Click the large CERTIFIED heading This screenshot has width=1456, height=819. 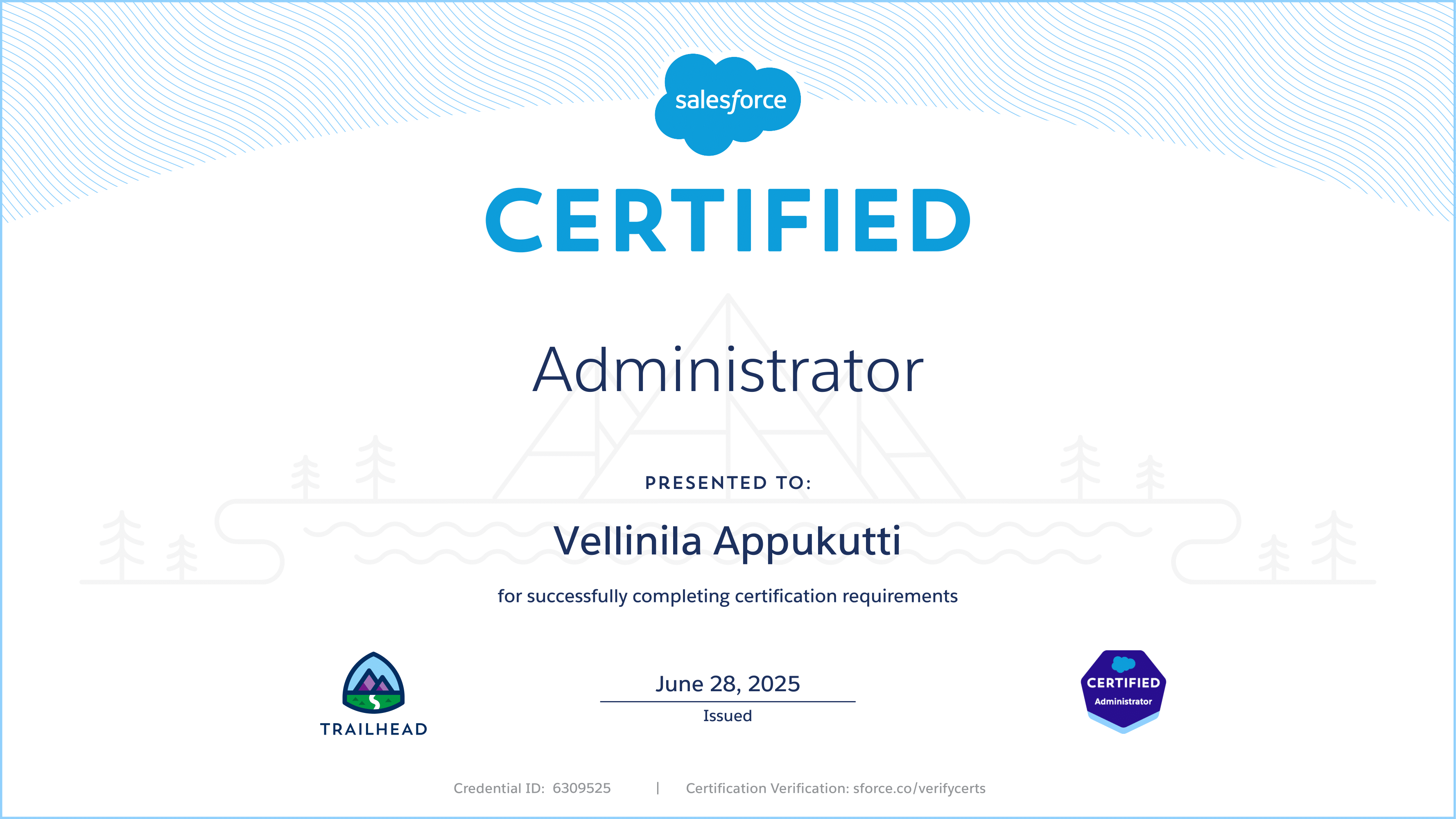click(728, 220)
